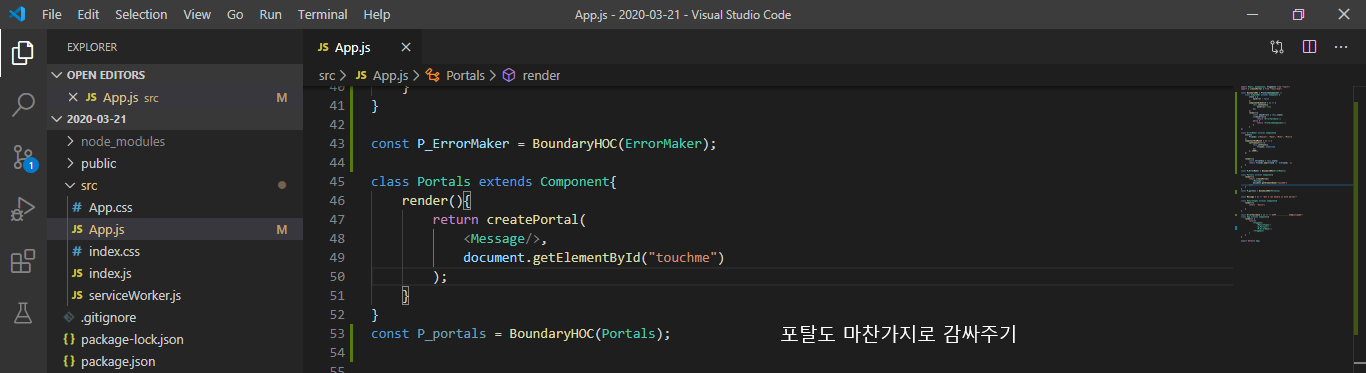
Task: Open the Explorer view in activity bar
Action: click(x=23, y=52)
